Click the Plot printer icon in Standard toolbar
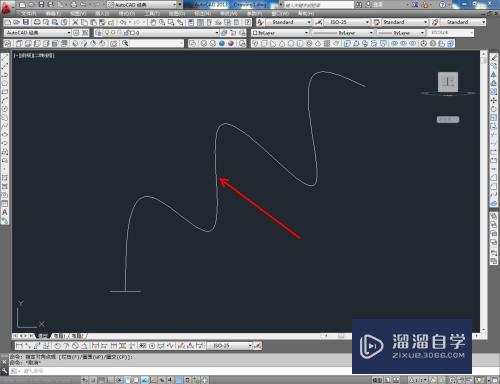Viewport: 500px width, 384px height. click(x=37, y=22)
